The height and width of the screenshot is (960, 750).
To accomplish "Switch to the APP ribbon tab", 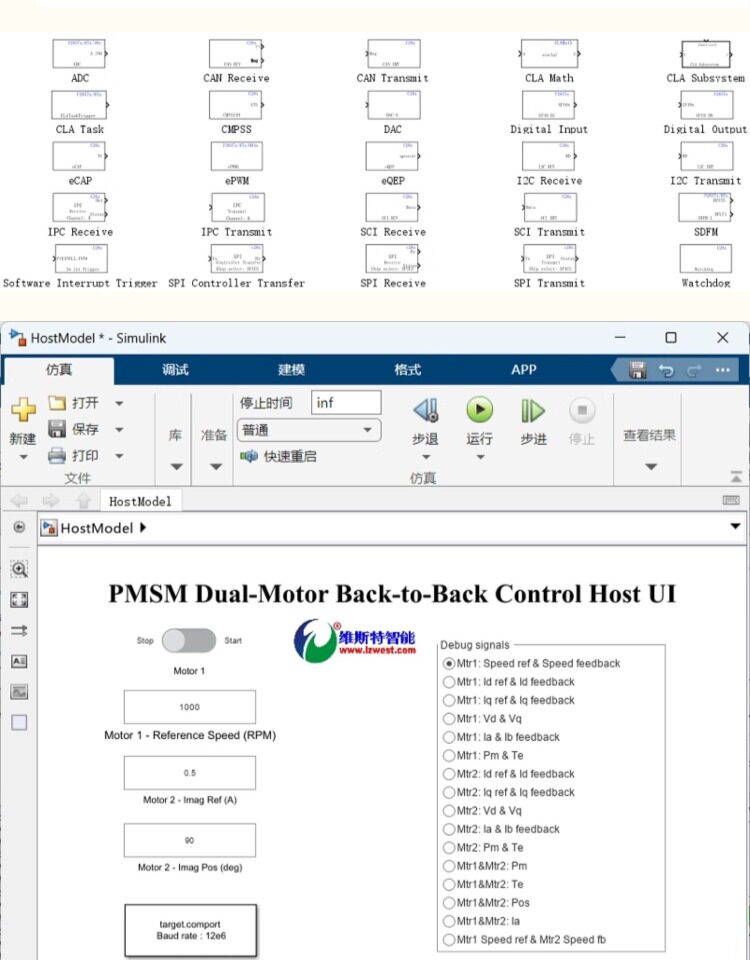I will pos(523,369).
